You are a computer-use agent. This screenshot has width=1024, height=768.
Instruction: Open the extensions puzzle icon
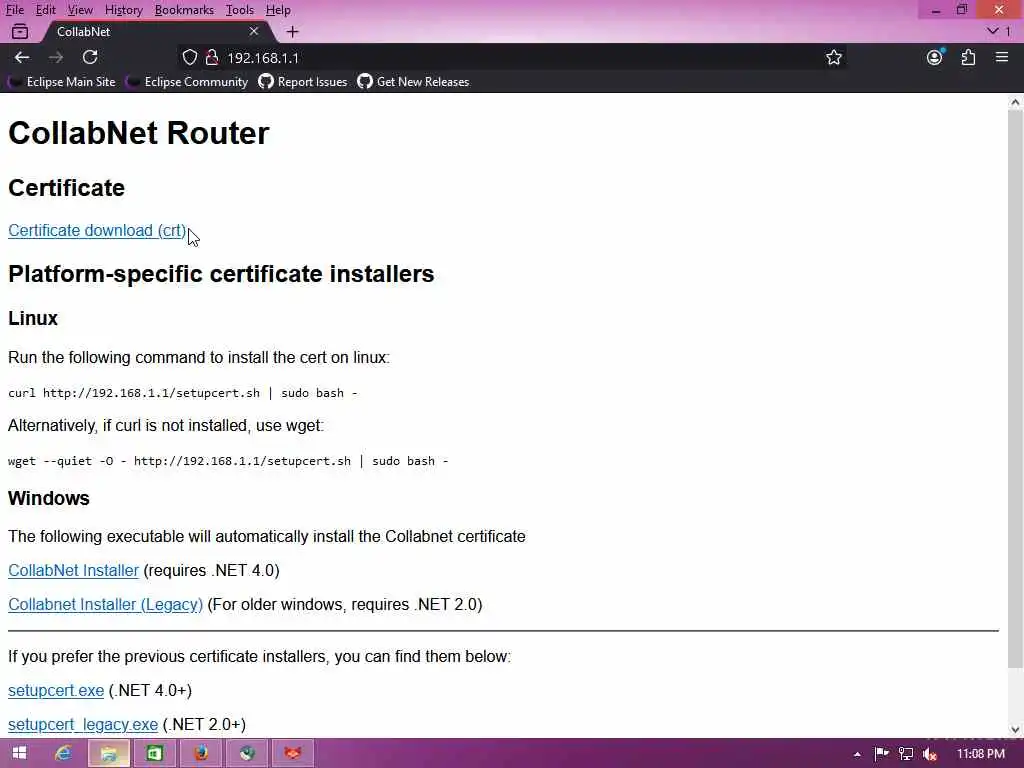pyautogui.click(x=968, y=57)
